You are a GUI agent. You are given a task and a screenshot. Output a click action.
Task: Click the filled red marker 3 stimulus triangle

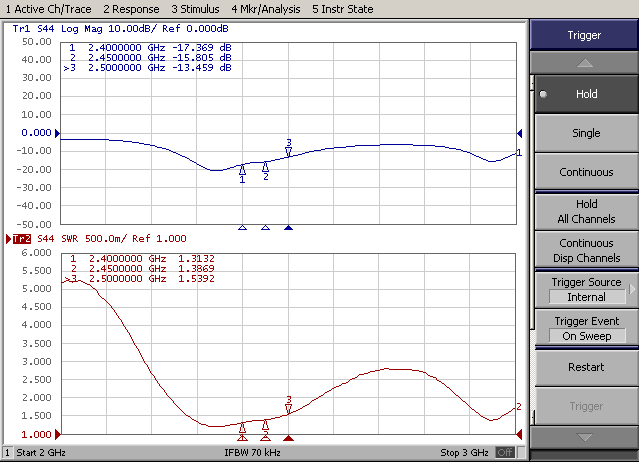289,438
